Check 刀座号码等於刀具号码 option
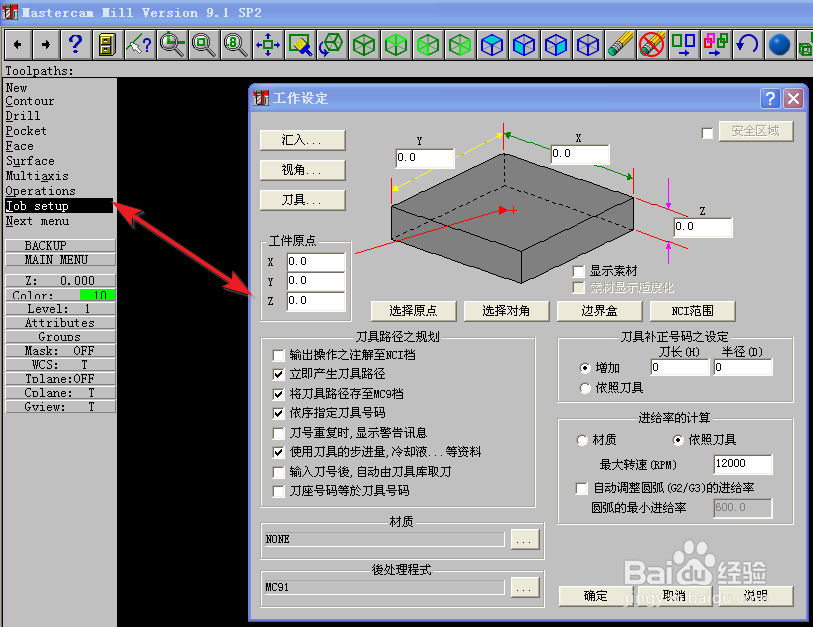 click(278, 491)
